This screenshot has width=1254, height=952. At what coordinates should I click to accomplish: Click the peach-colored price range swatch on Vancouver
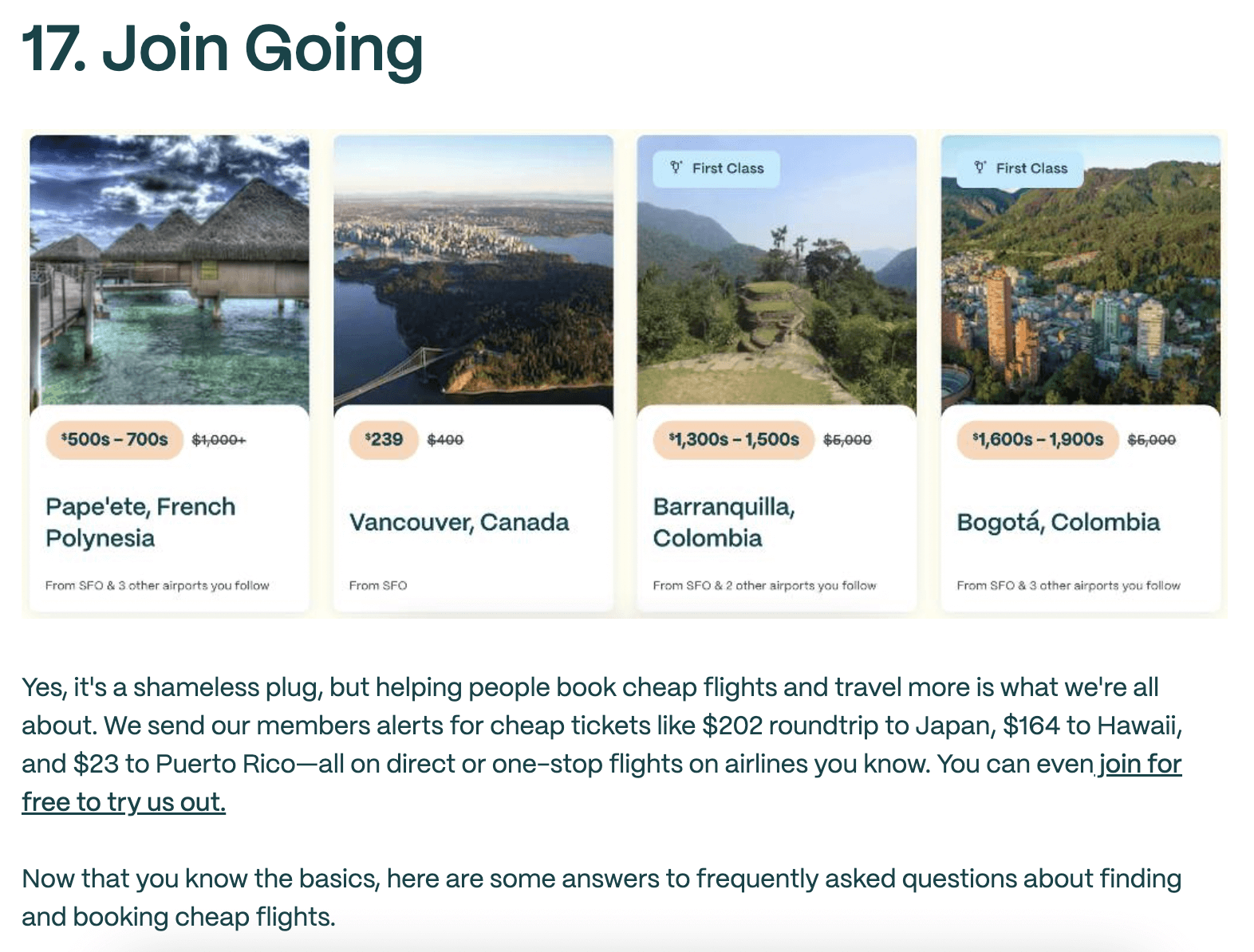384,438
